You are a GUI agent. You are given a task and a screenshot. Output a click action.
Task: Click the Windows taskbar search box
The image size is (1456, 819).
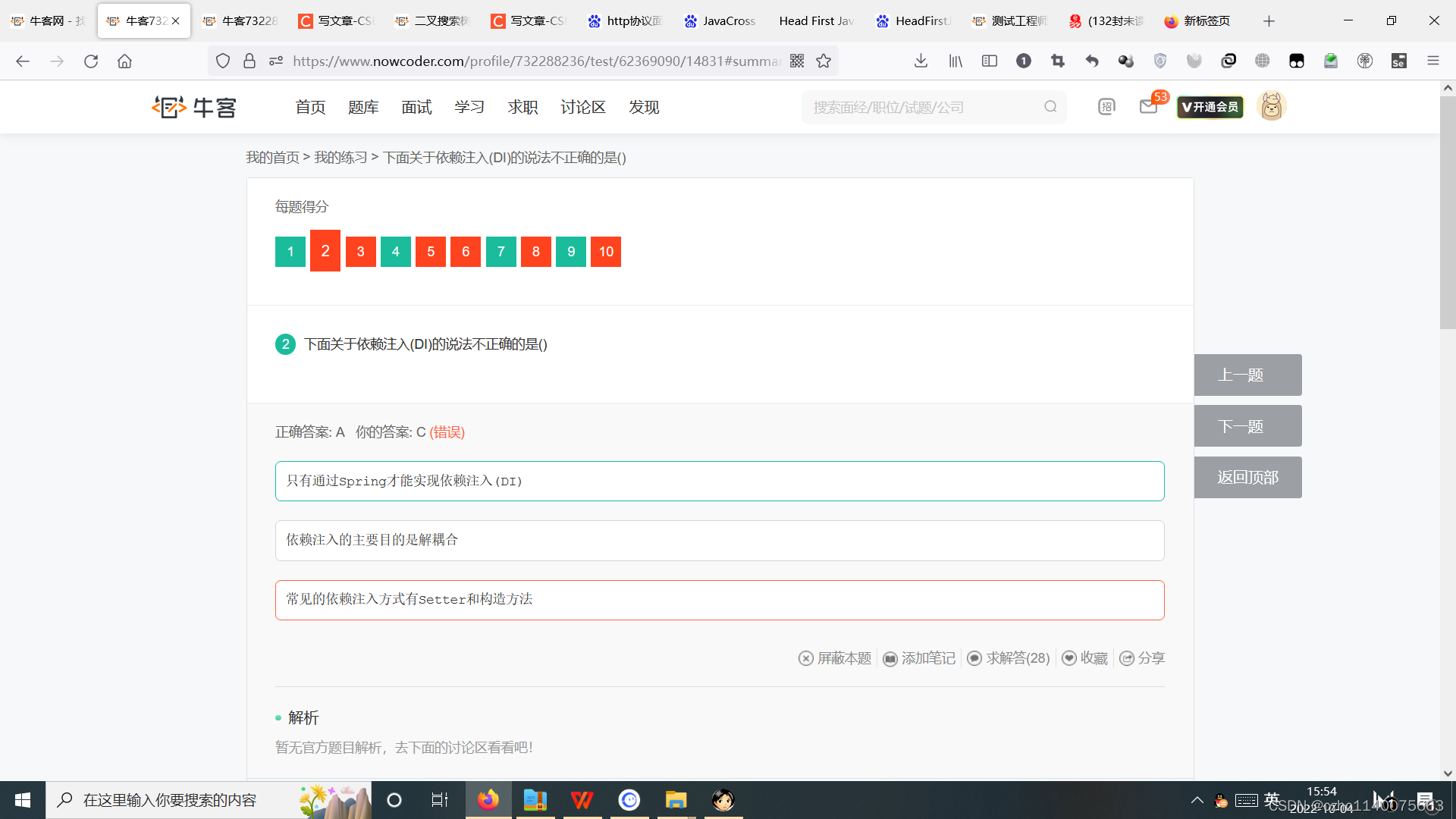click(x=209, y=800)
